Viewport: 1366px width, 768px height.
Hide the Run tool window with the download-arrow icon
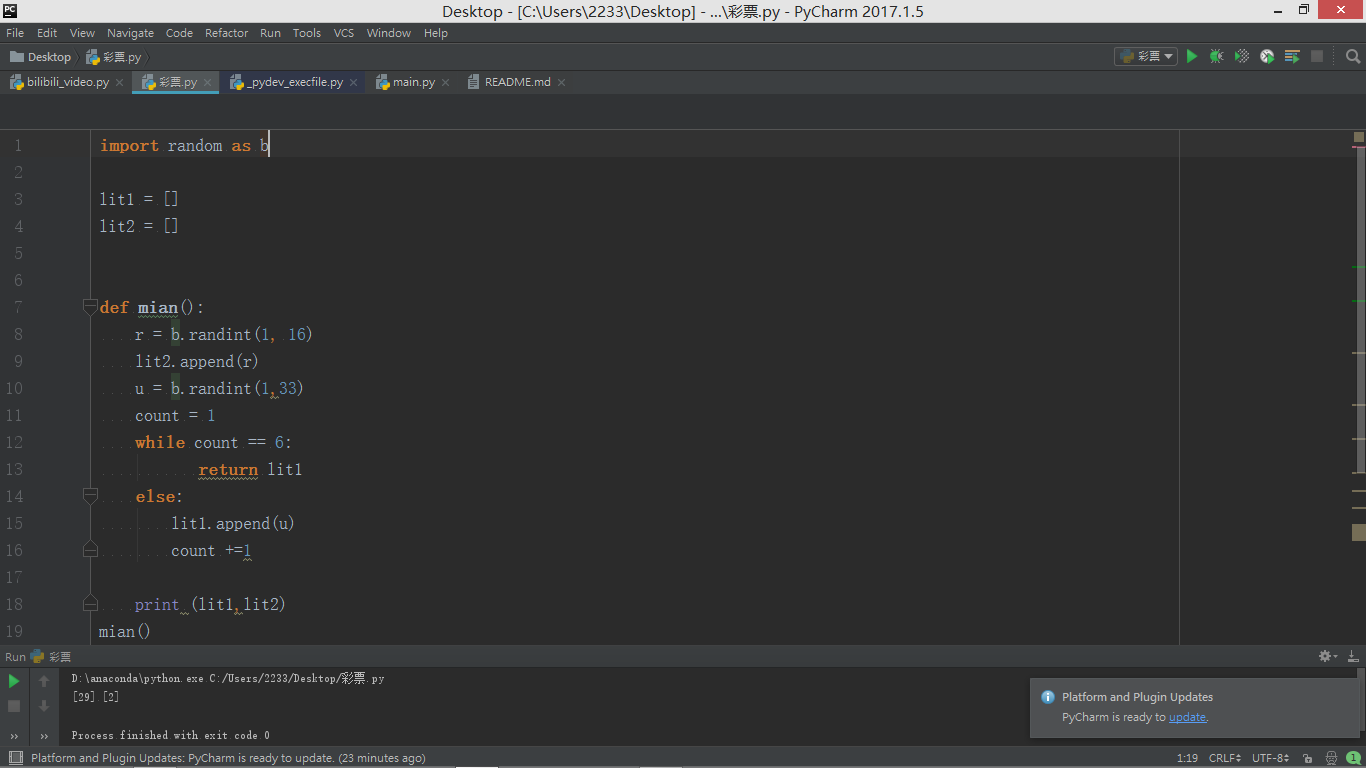point(1351,656)
